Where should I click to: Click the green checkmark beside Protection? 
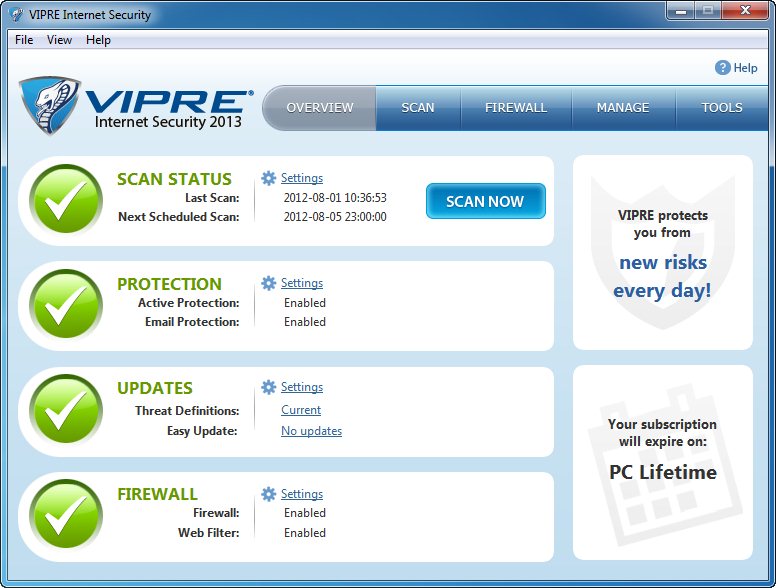pos(66,304)
